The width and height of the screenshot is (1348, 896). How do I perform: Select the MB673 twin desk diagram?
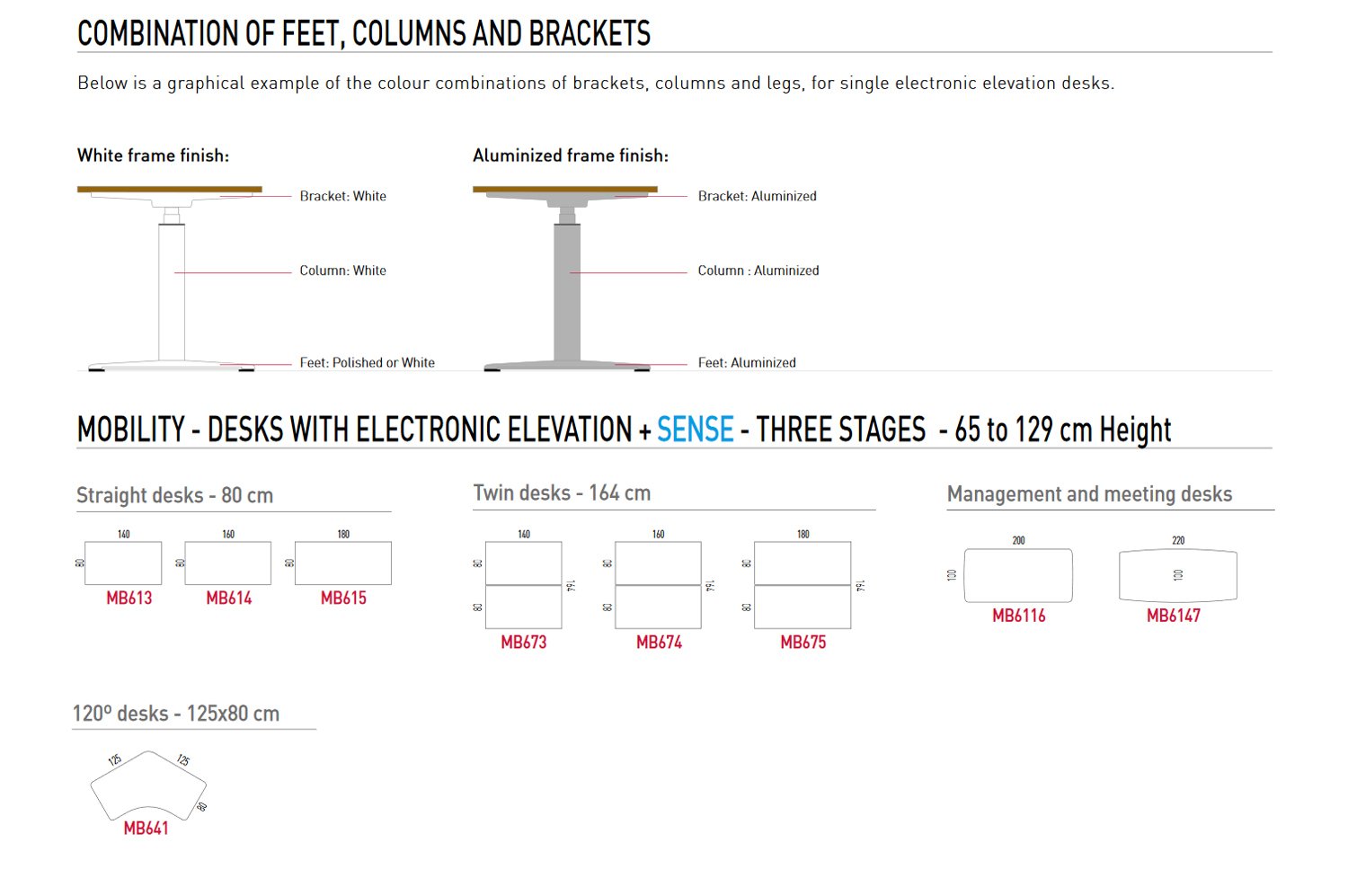coord(524,585)
